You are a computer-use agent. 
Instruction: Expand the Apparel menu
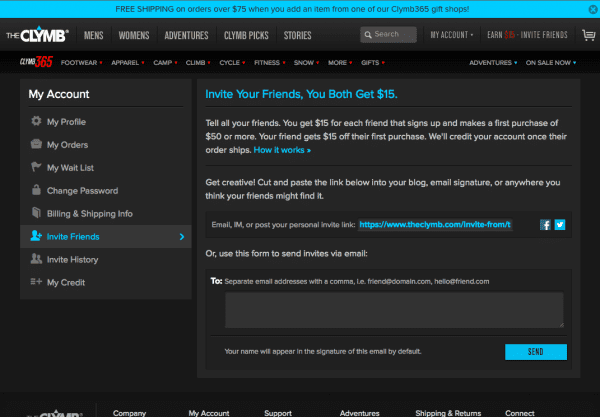click(x=128, y=62)
